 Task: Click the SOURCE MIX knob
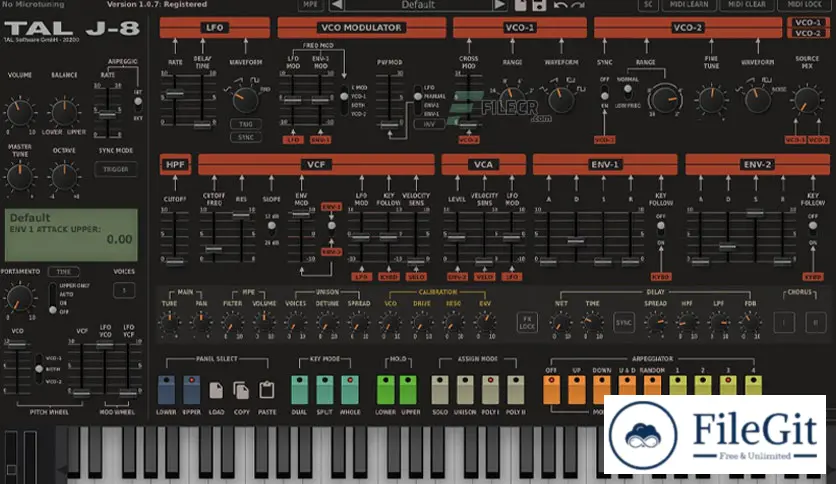[807, 100]
